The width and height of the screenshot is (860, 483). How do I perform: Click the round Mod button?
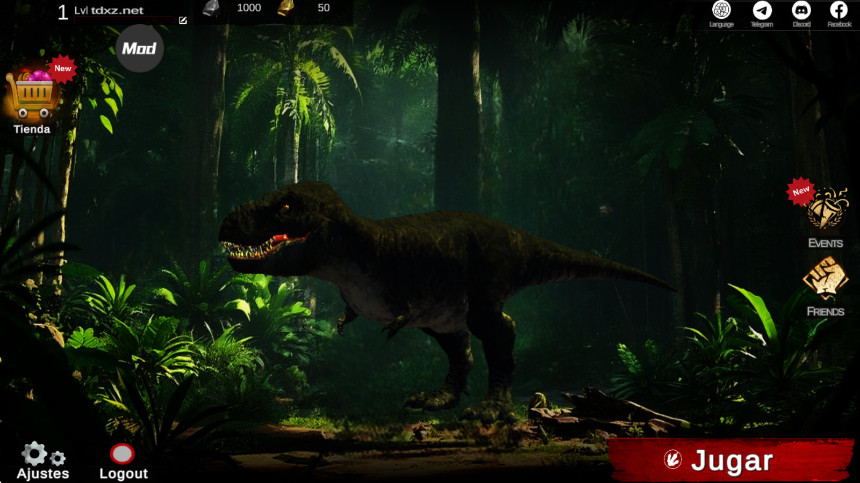point(139,48)
